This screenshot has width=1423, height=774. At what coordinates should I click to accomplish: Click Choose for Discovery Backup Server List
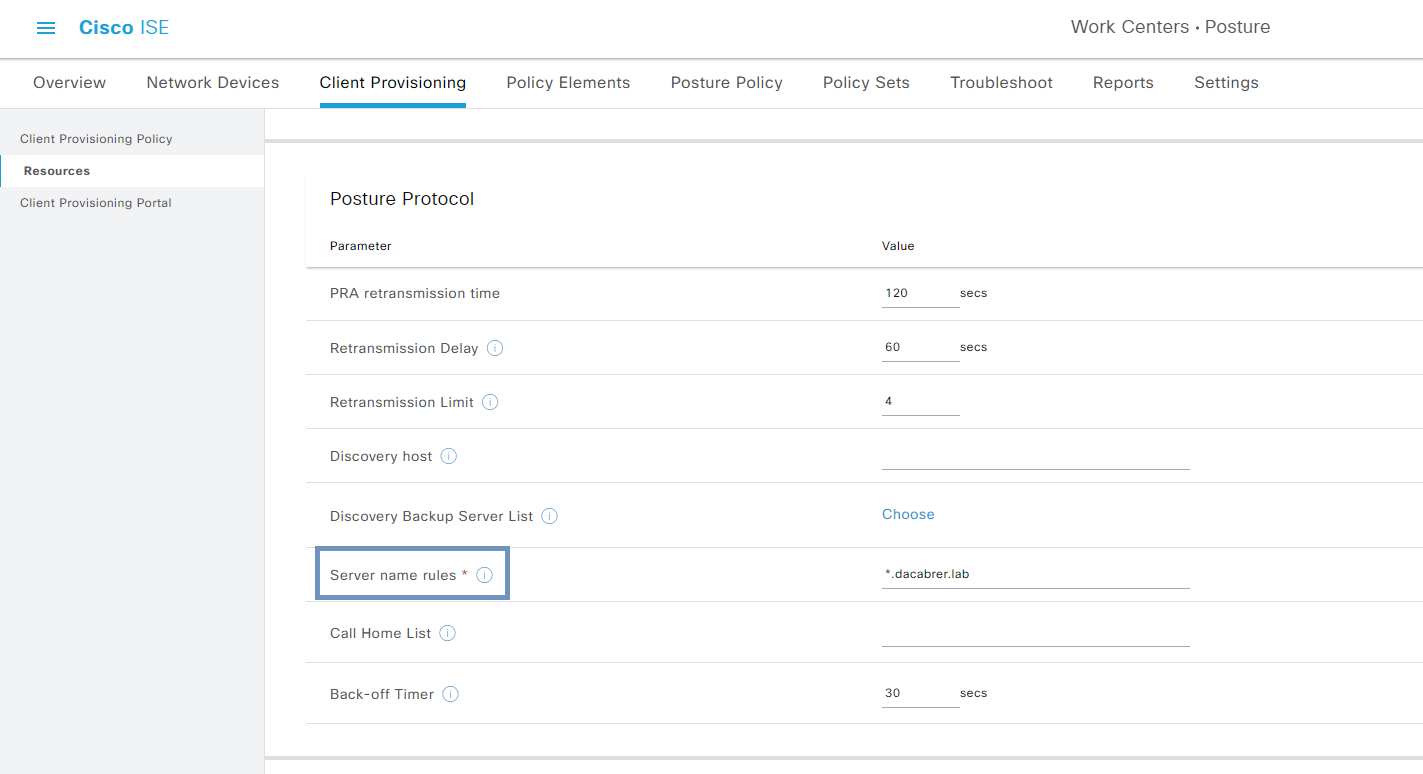coord(908,514)
